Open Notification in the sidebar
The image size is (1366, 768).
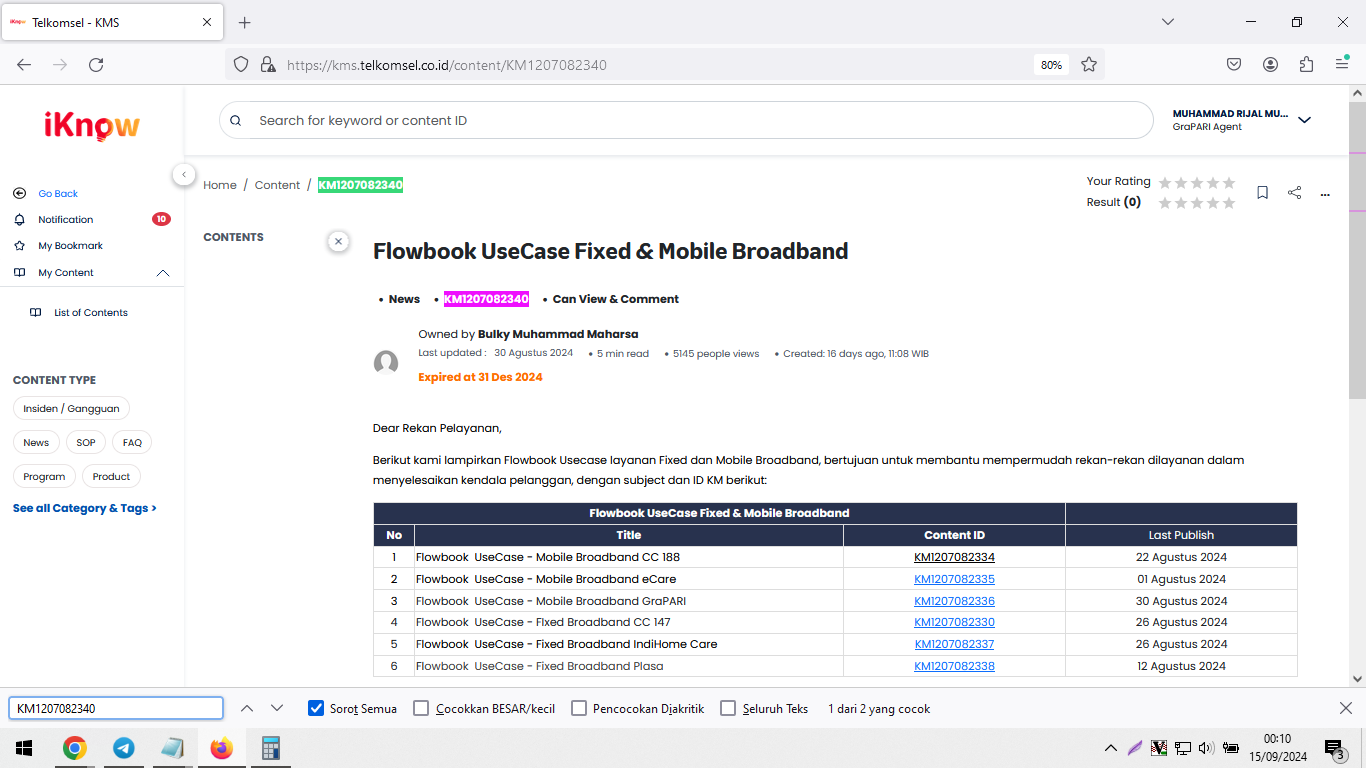tap(66, 220)
